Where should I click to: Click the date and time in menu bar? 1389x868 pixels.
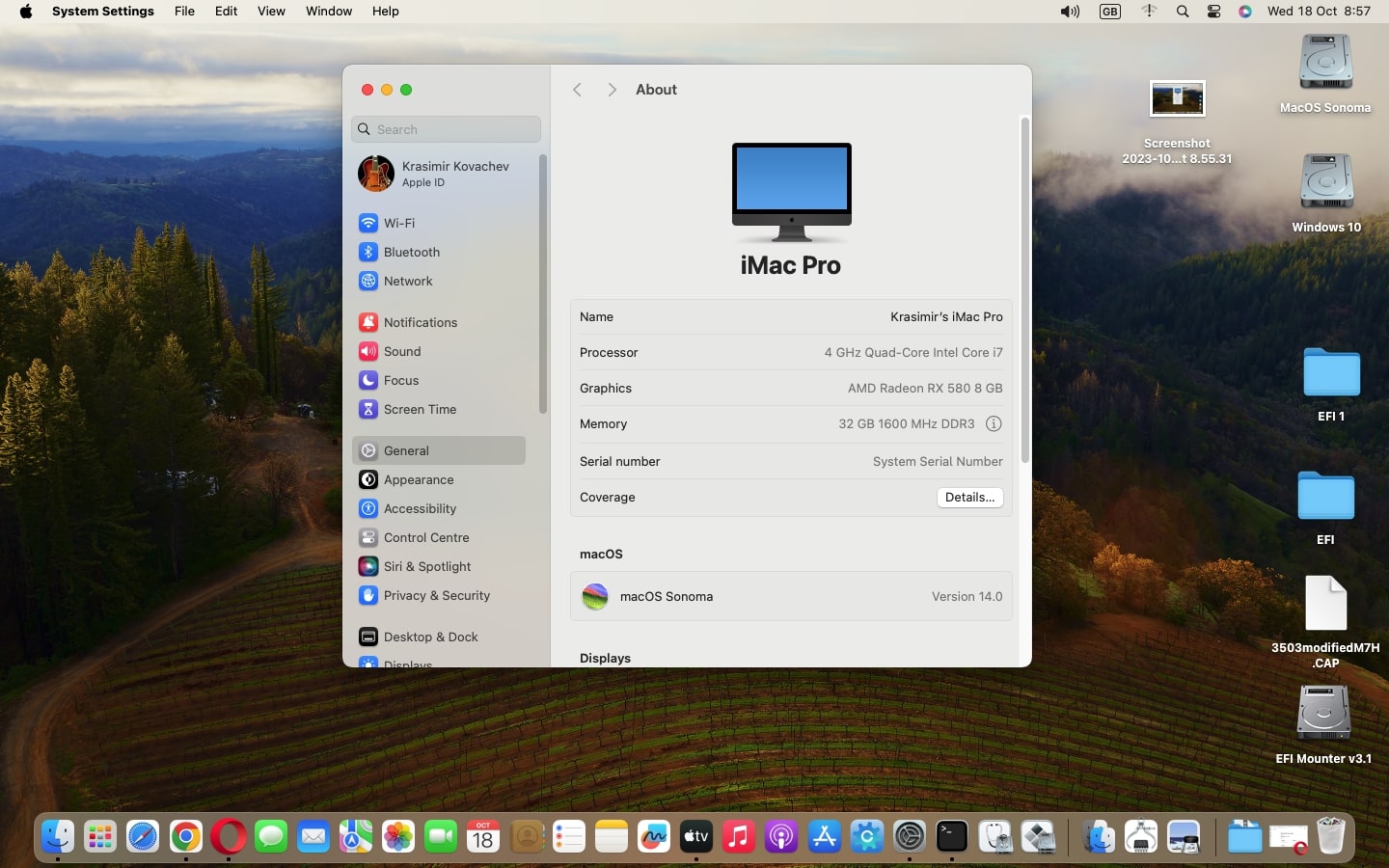tap(1319, 12)
